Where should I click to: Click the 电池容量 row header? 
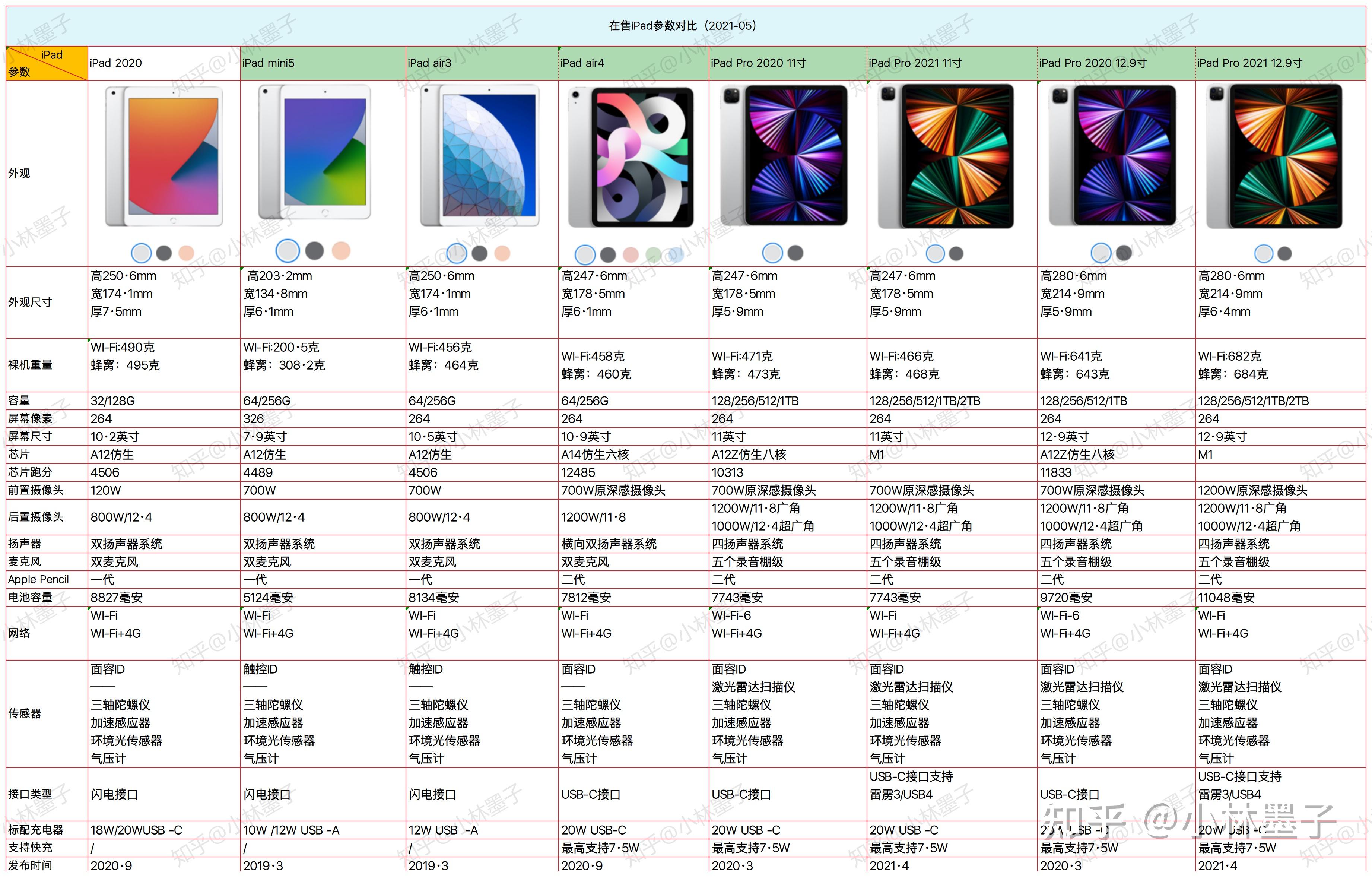pyautogui.click(x=31, y=597)
